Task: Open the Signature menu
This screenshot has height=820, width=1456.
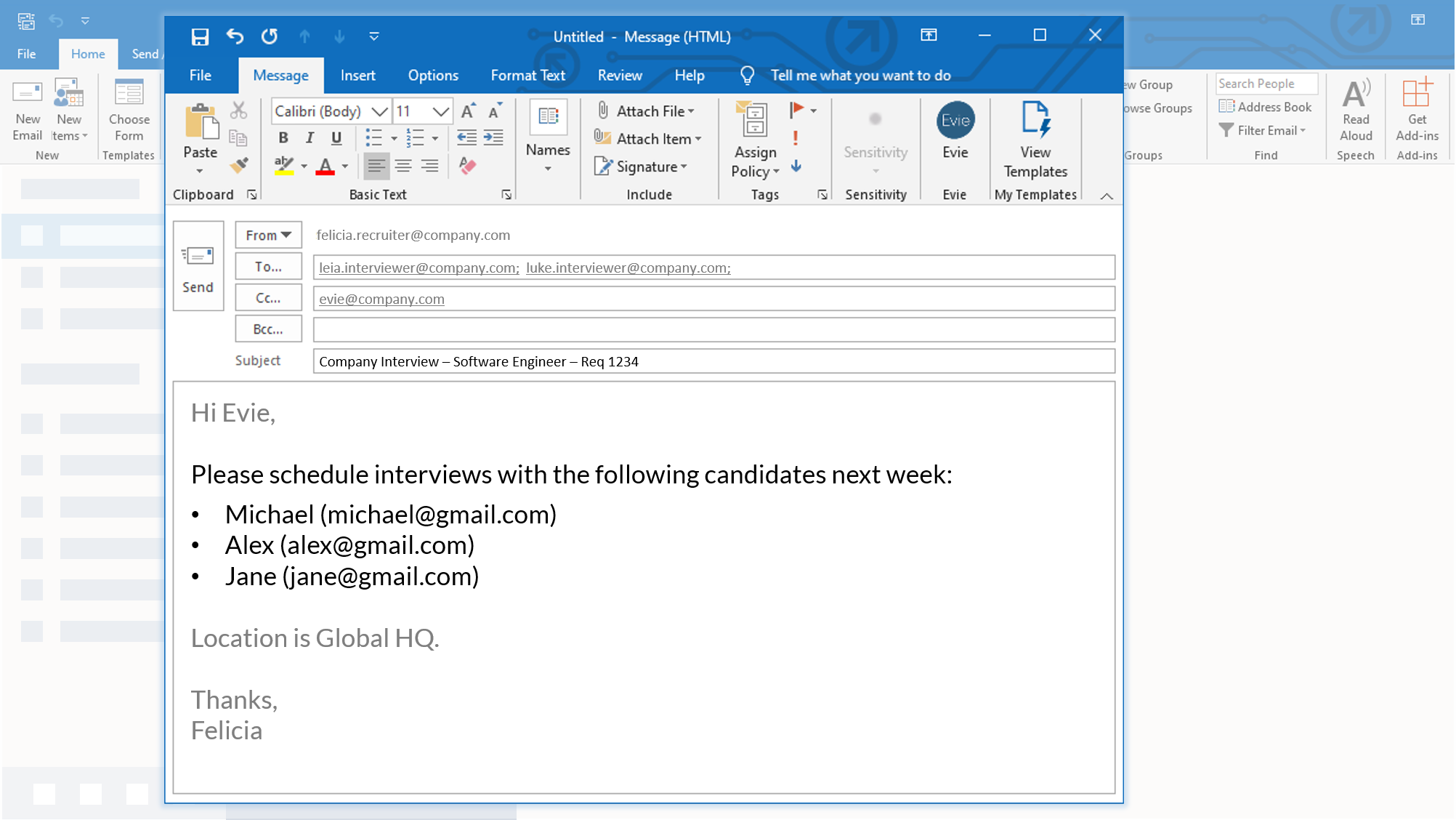Action: click(641, 166)
